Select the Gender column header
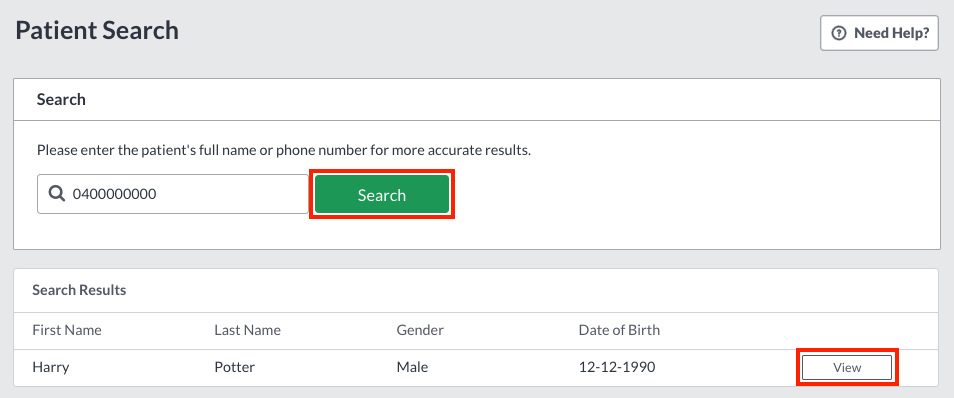The height and width of the screenshot is (398, 954). click(x=420, y=330)
